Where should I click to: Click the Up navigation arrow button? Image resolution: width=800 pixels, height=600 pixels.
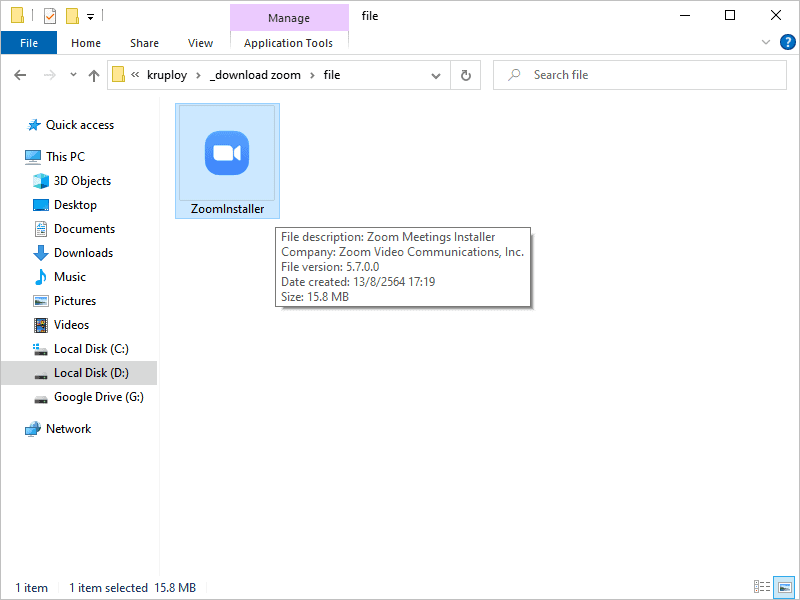[93, 74]
